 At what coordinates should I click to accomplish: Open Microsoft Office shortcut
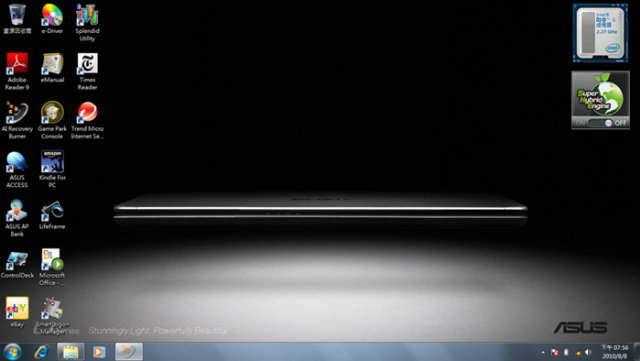pos(52,267)
